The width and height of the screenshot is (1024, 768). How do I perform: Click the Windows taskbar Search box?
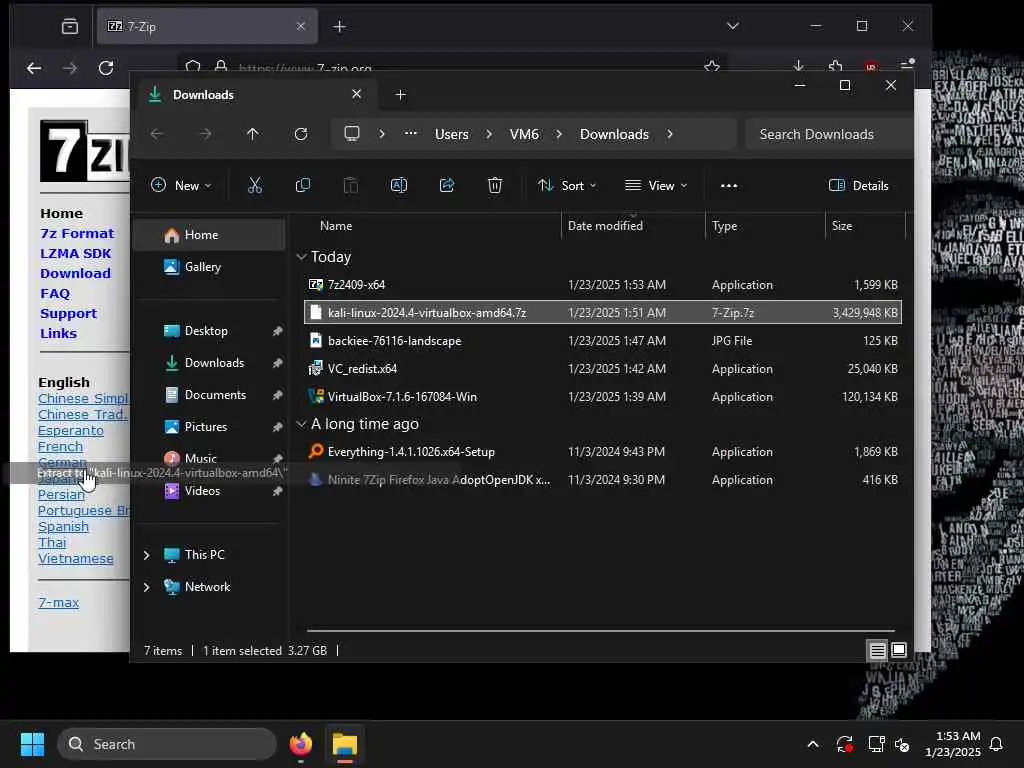click(x=167, y=744)
